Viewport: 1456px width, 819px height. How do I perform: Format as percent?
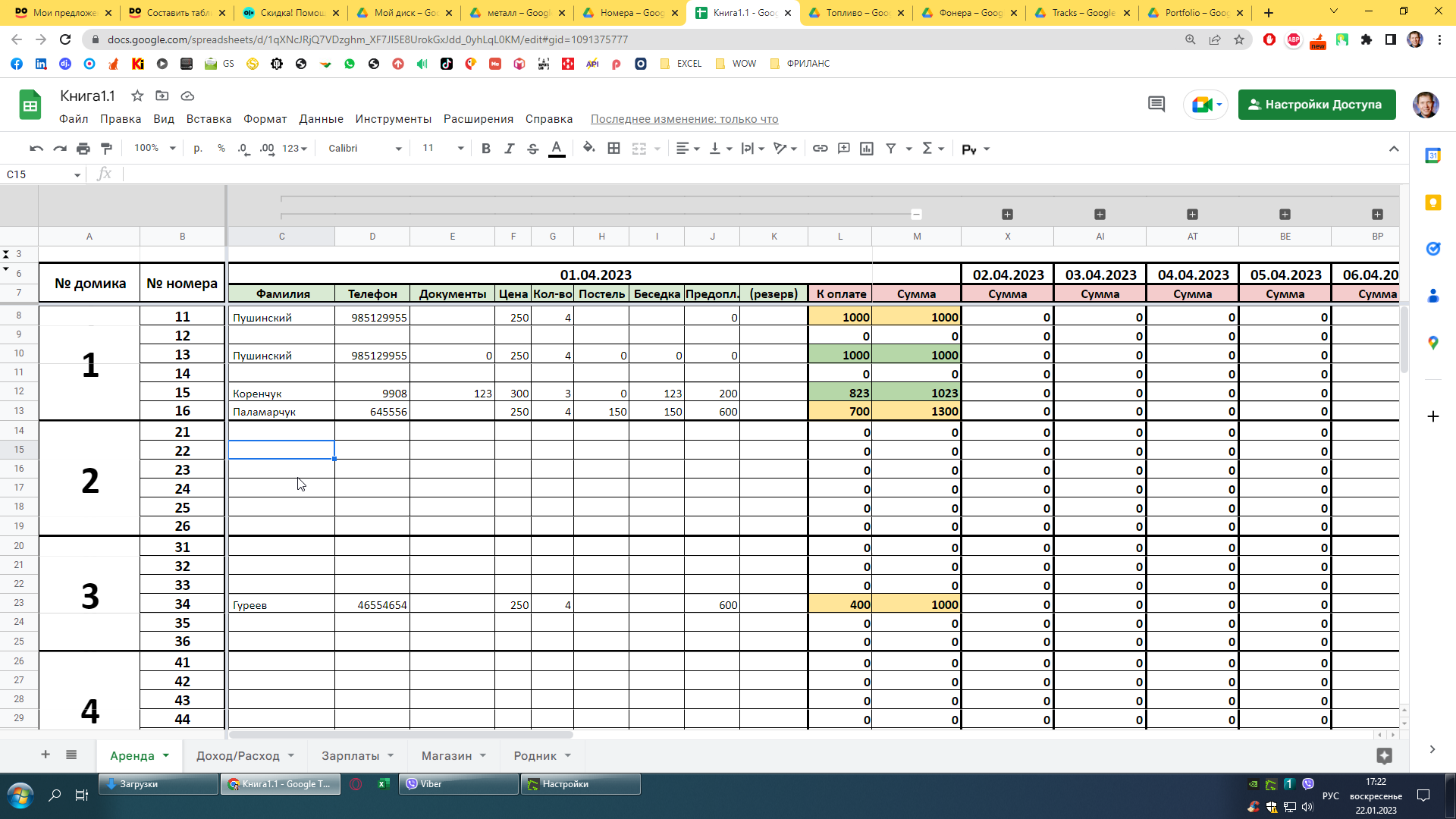pos(221,149)
